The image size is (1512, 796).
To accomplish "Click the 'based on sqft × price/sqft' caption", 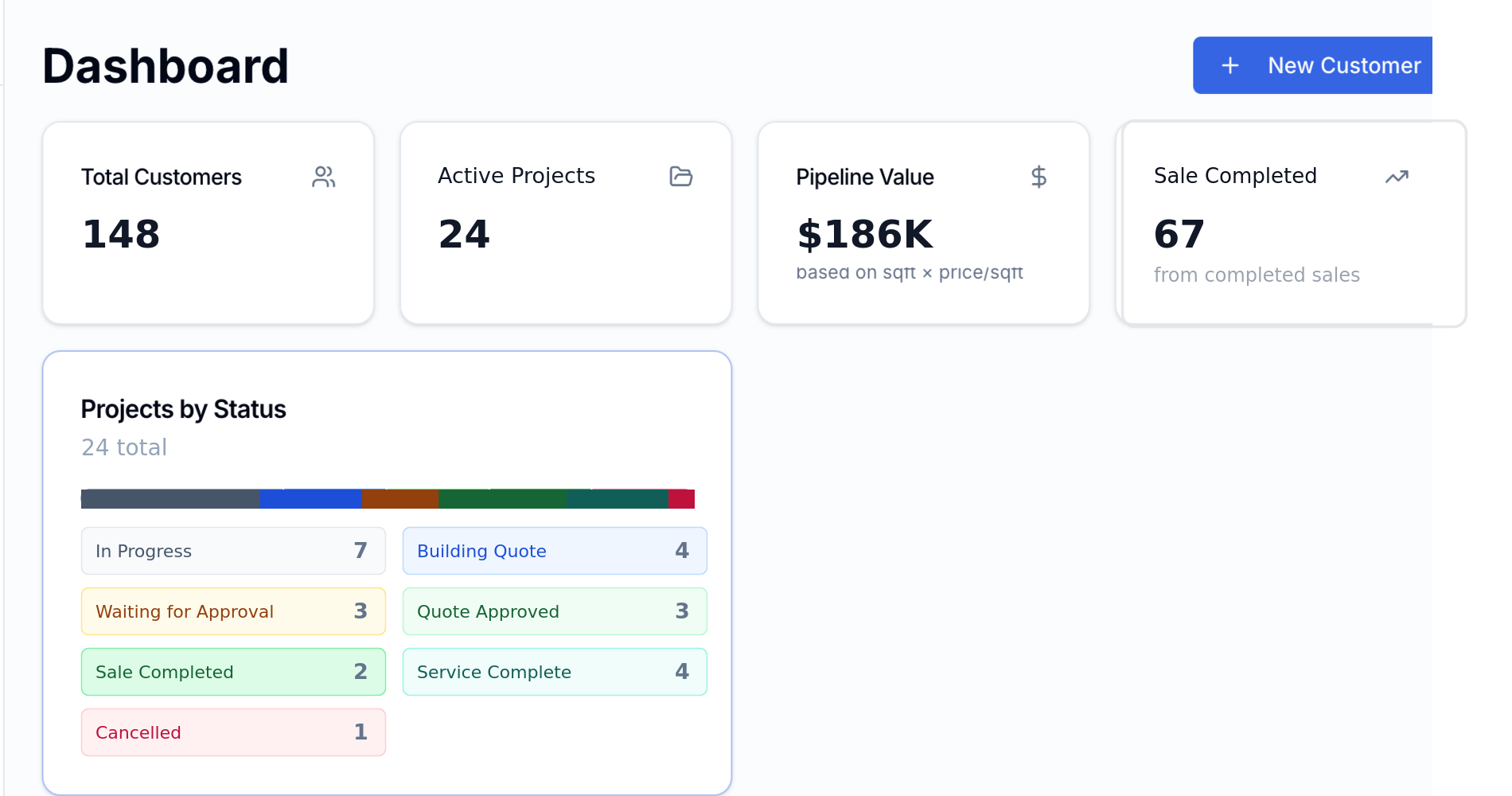I will [x=910, y=273].
